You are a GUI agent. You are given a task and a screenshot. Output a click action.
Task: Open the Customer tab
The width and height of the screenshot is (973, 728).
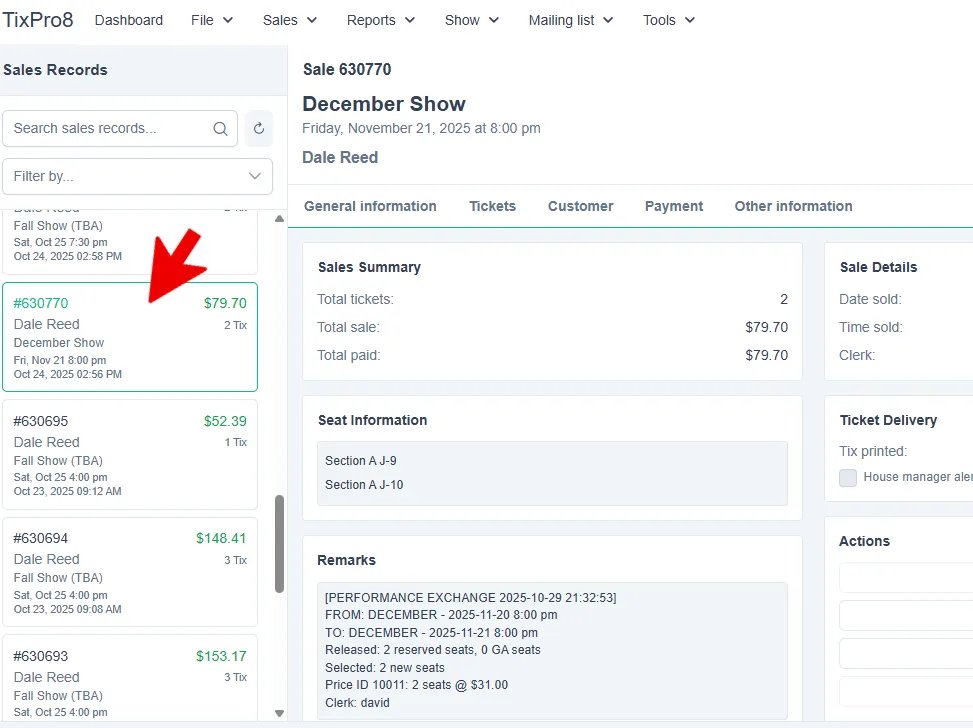(x=580, y=206)
